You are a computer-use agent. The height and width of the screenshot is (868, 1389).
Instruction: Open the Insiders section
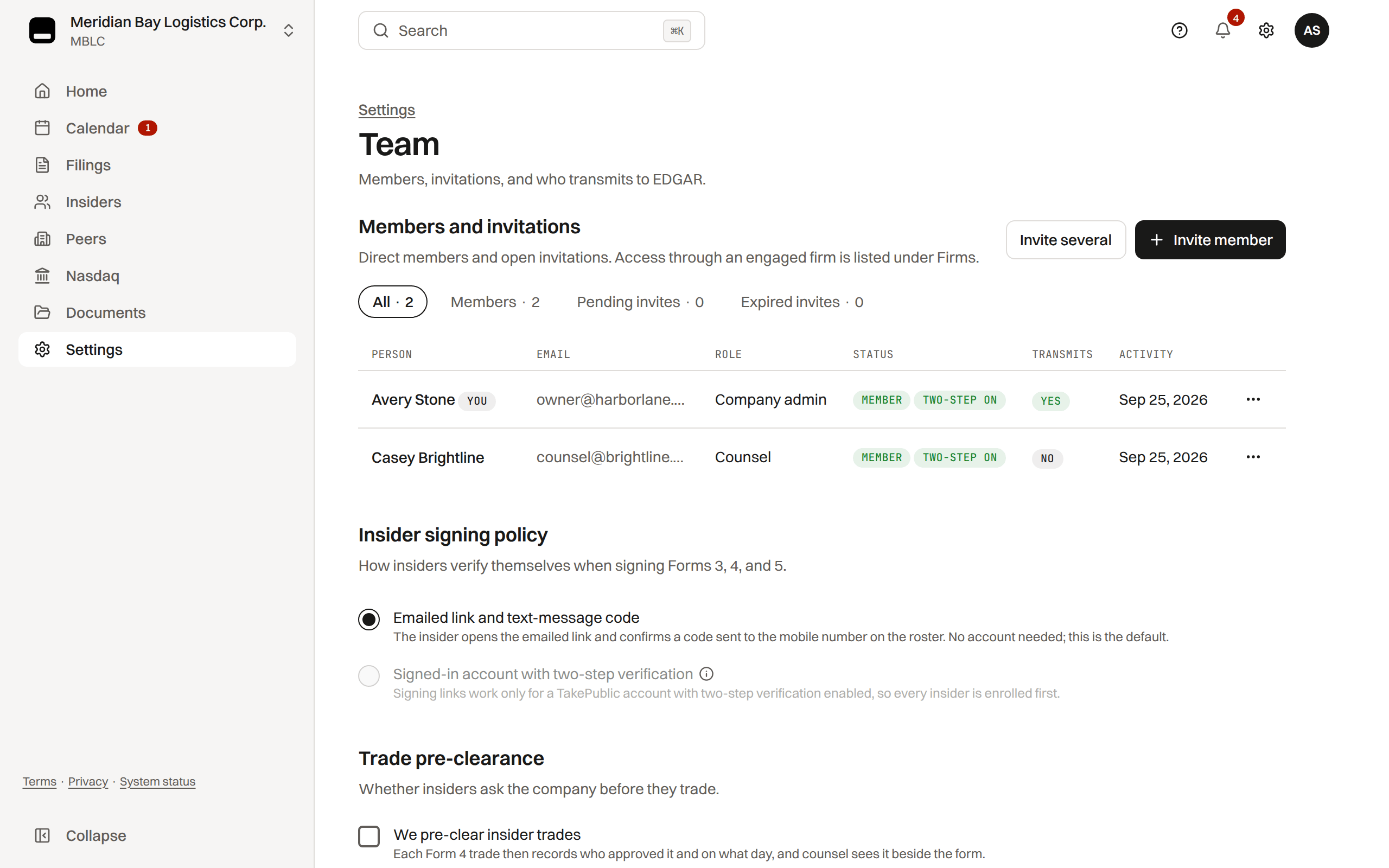click(157, 202)
